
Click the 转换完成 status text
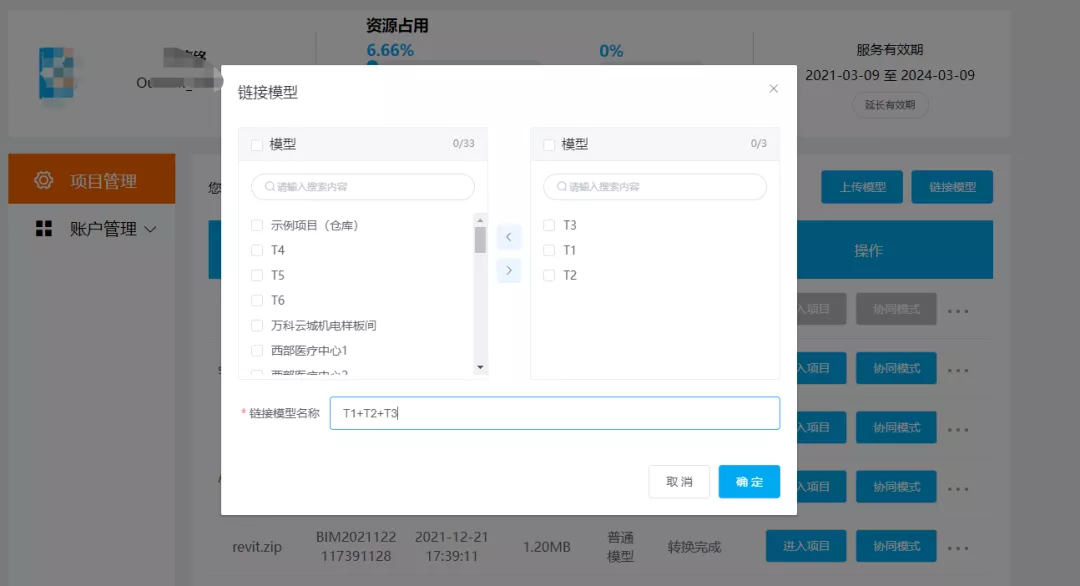point(694,547)
